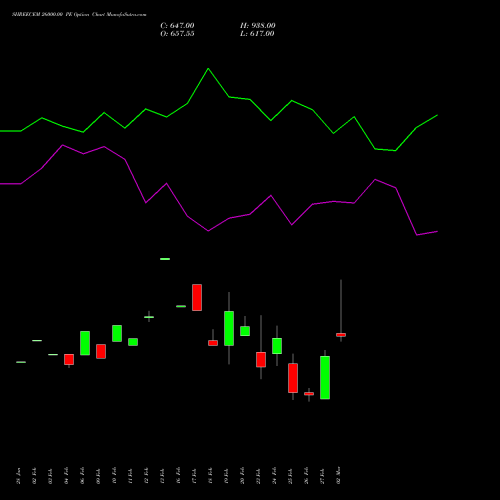The height and width of the screenshot is (500, 500).
Task: Click the close value C: 647.00
Action: (177, 26)
